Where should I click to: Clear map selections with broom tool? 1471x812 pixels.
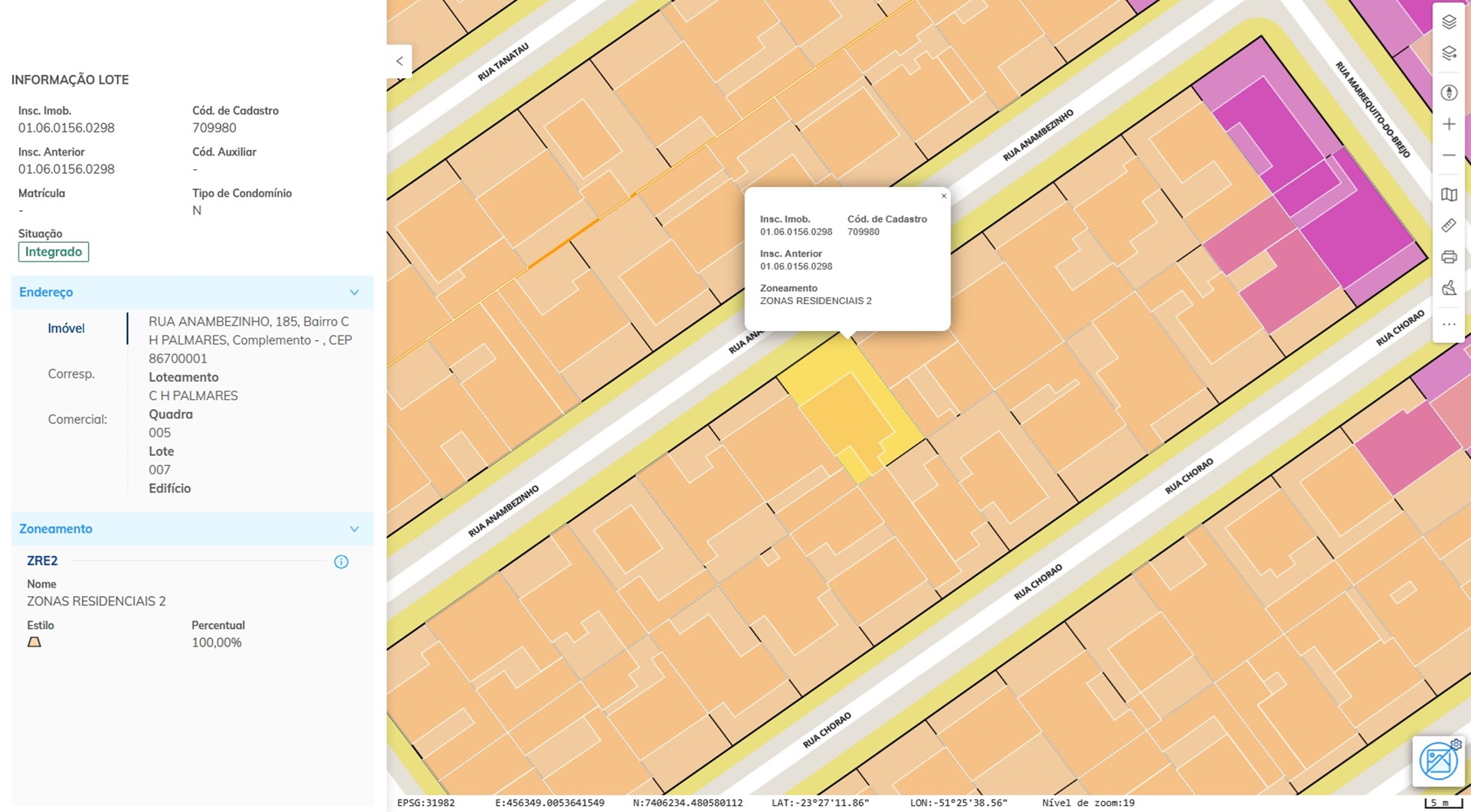1448,288
